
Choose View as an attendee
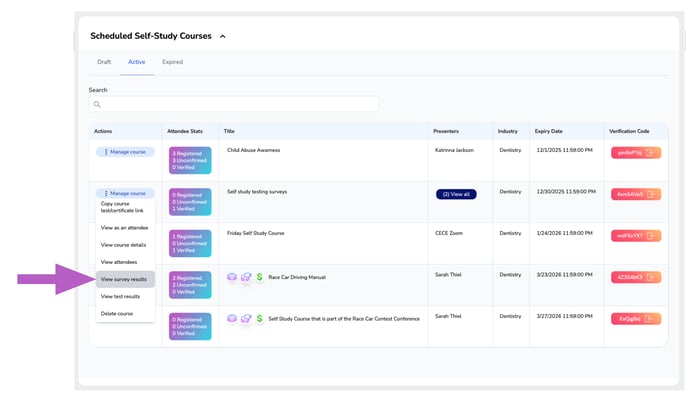click(125, 228)
